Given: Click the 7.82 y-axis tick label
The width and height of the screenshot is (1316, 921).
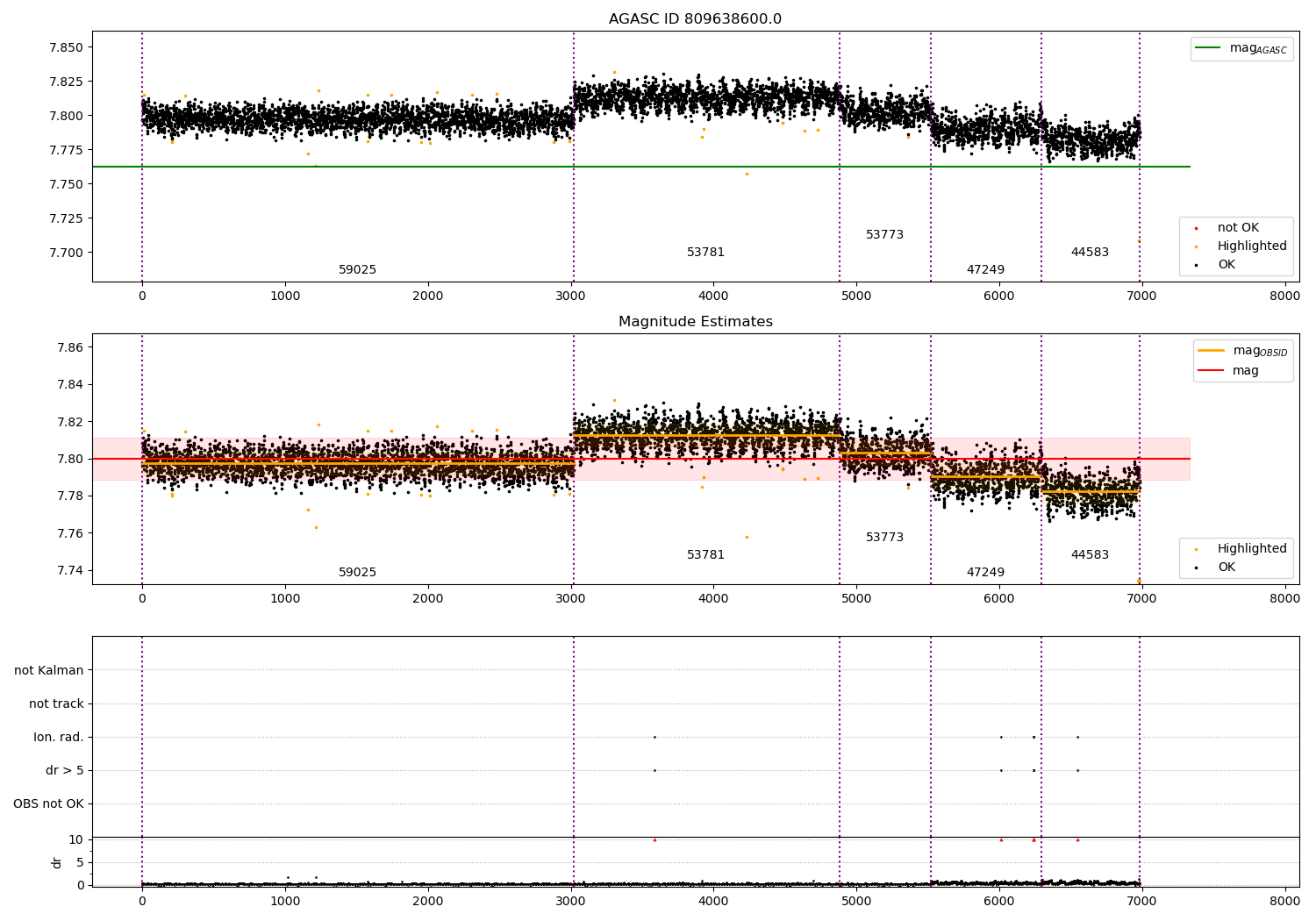Looking at the screenshot, I should tap(69, 422).
